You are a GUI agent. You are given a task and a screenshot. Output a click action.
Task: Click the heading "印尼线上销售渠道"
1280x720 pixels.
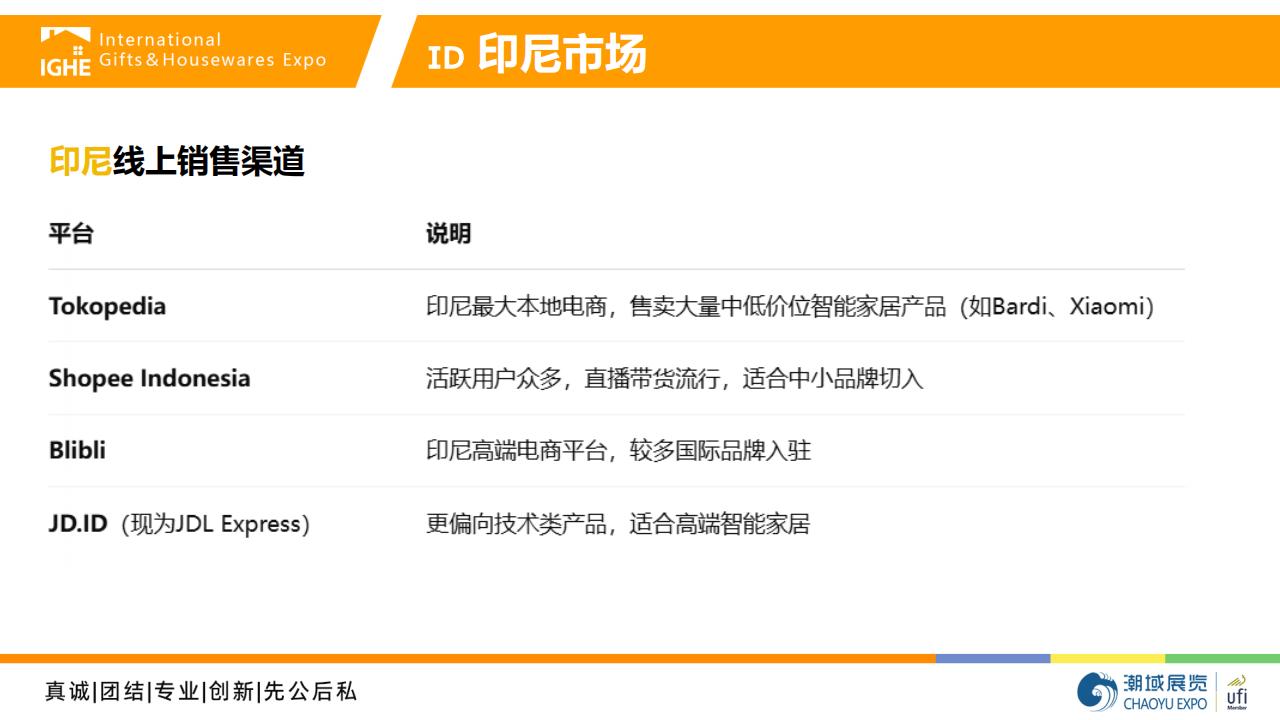(x=177, y=161)
